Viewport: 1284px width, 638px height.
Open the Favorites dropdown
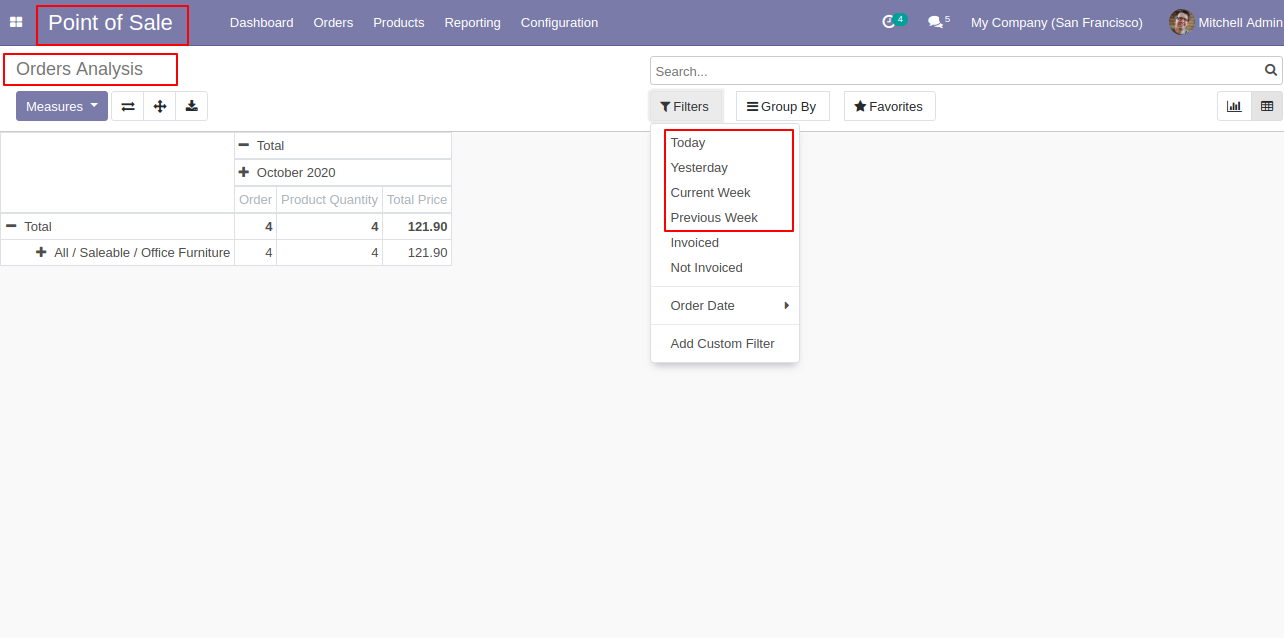pyautogui.click(x=889, y=106)
